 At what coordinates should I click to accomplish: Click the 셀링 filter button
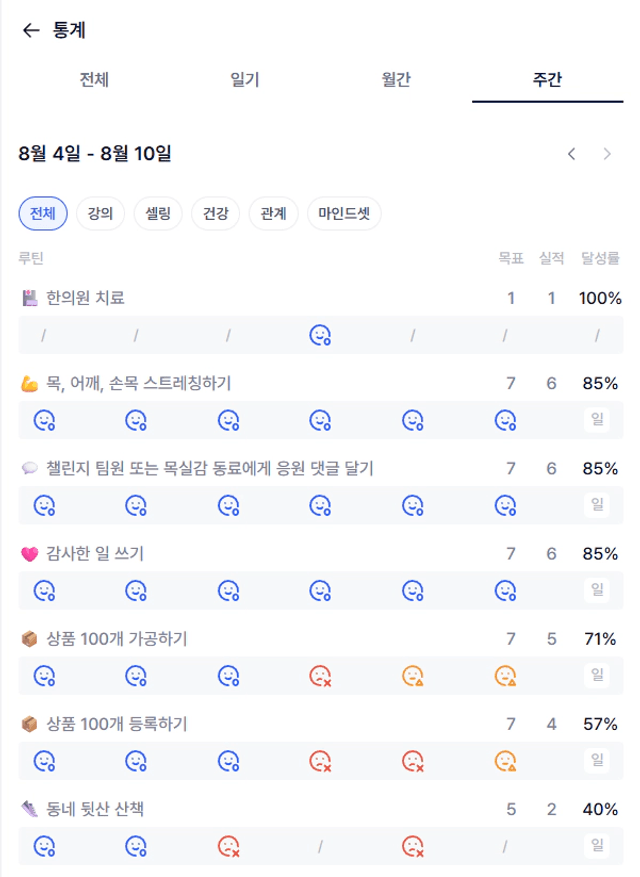[158, 213]
